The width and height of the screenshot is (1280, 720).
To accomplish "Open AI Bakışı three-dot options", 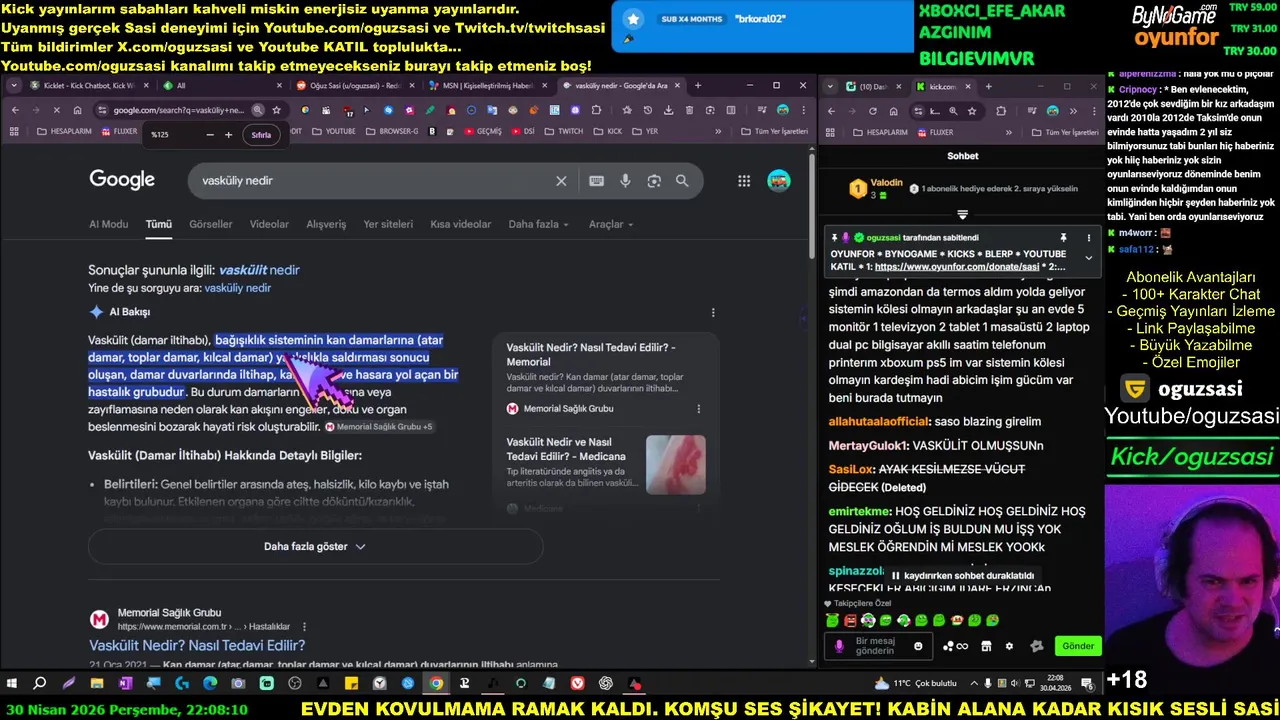I will click(713, 312).
